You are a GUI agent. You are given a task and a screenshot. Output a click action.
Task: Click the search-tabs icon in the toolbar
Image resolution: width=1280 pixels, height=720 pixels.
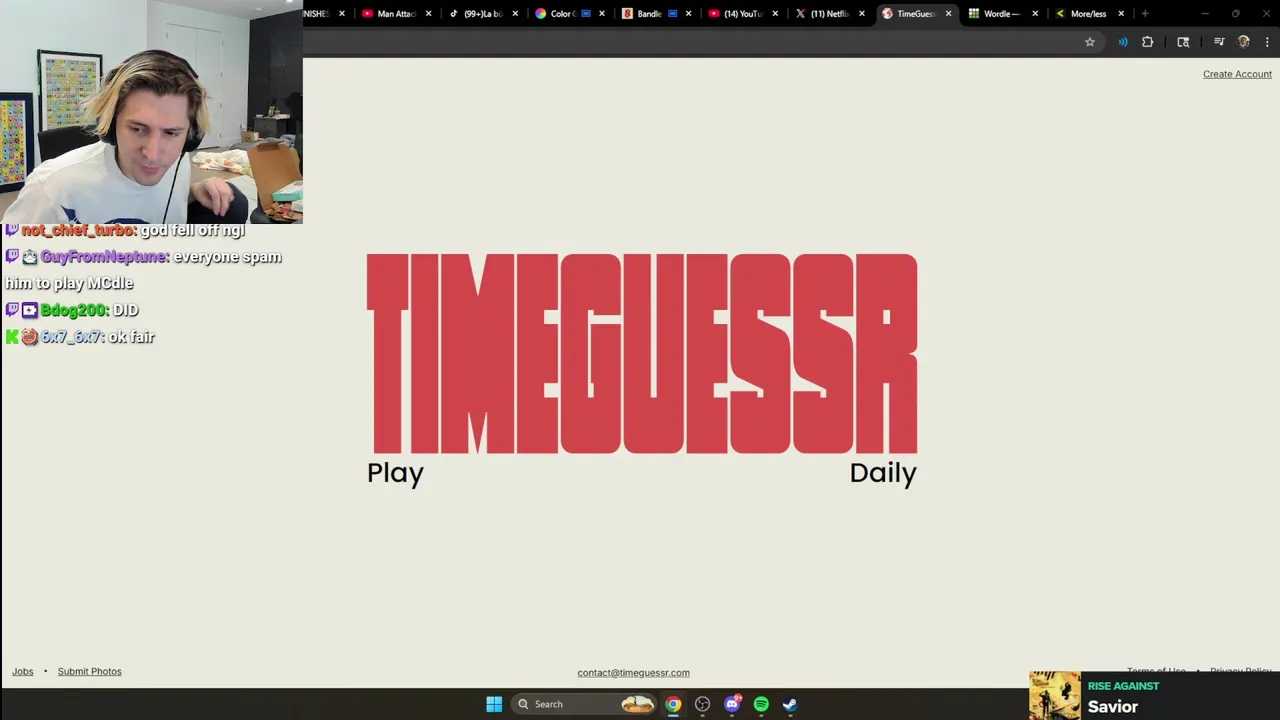pos(1183,42)
